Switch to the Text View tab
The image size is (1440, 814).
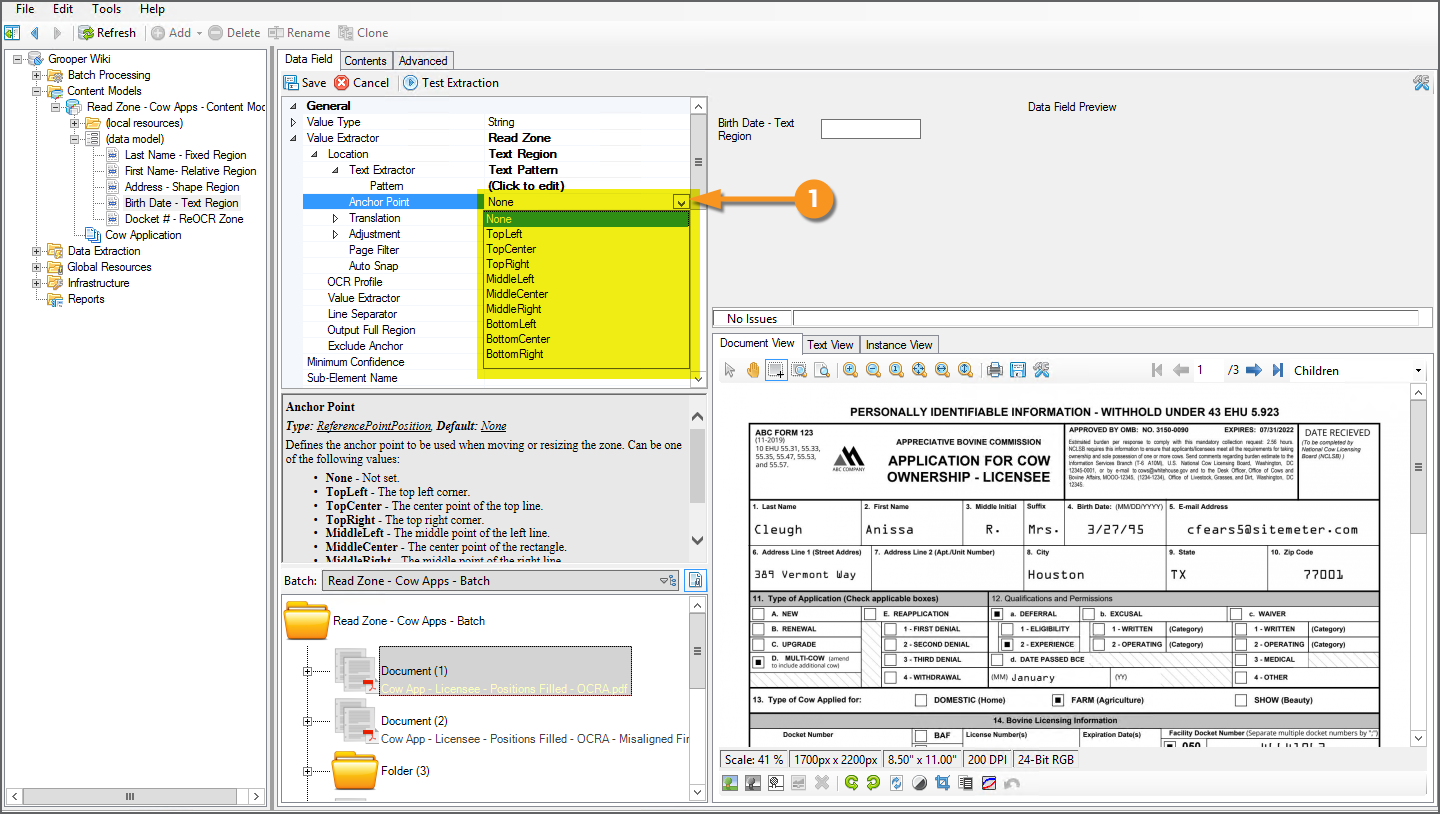830,344
